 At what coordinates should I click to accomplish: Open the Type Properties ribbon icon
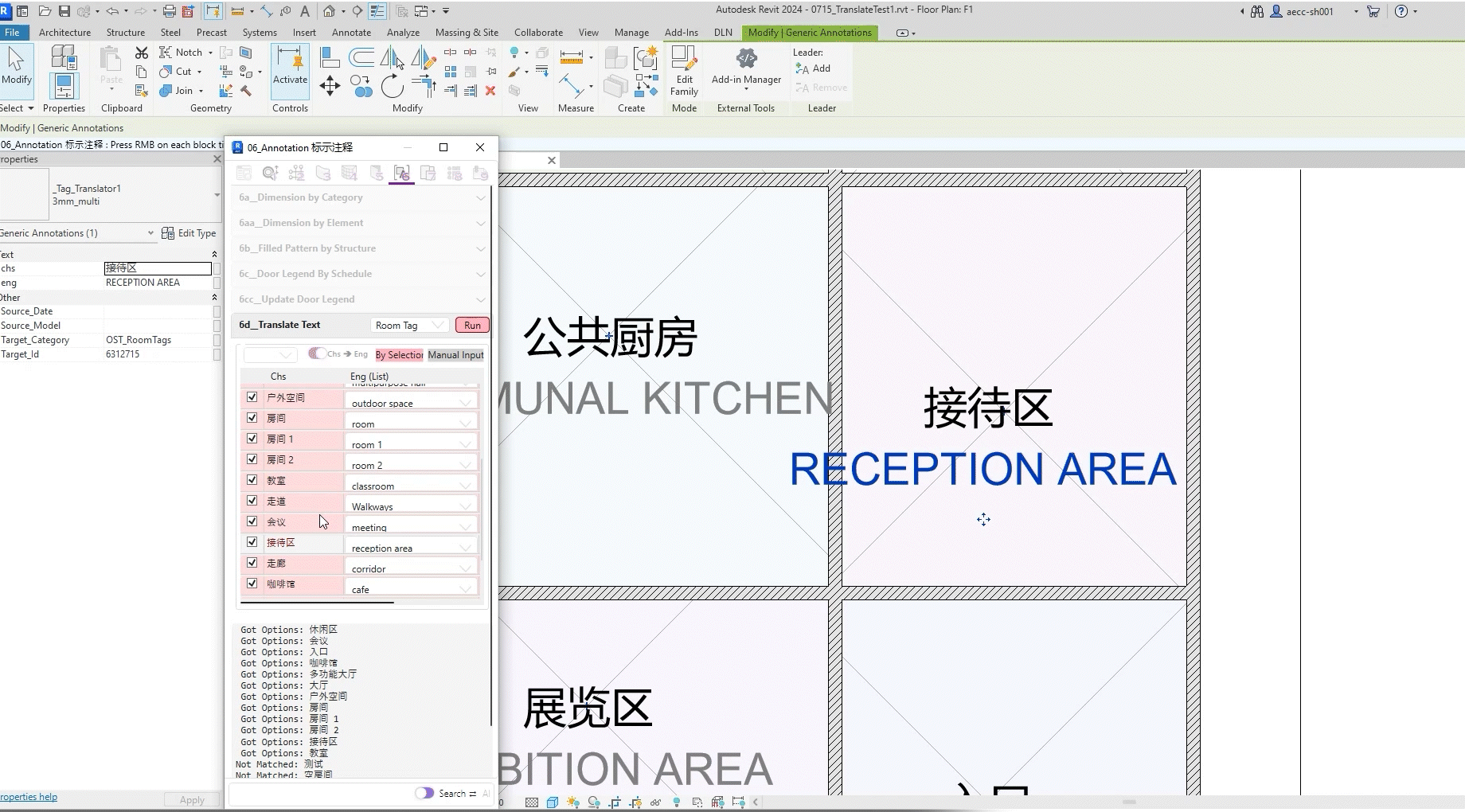coord(64,57)
